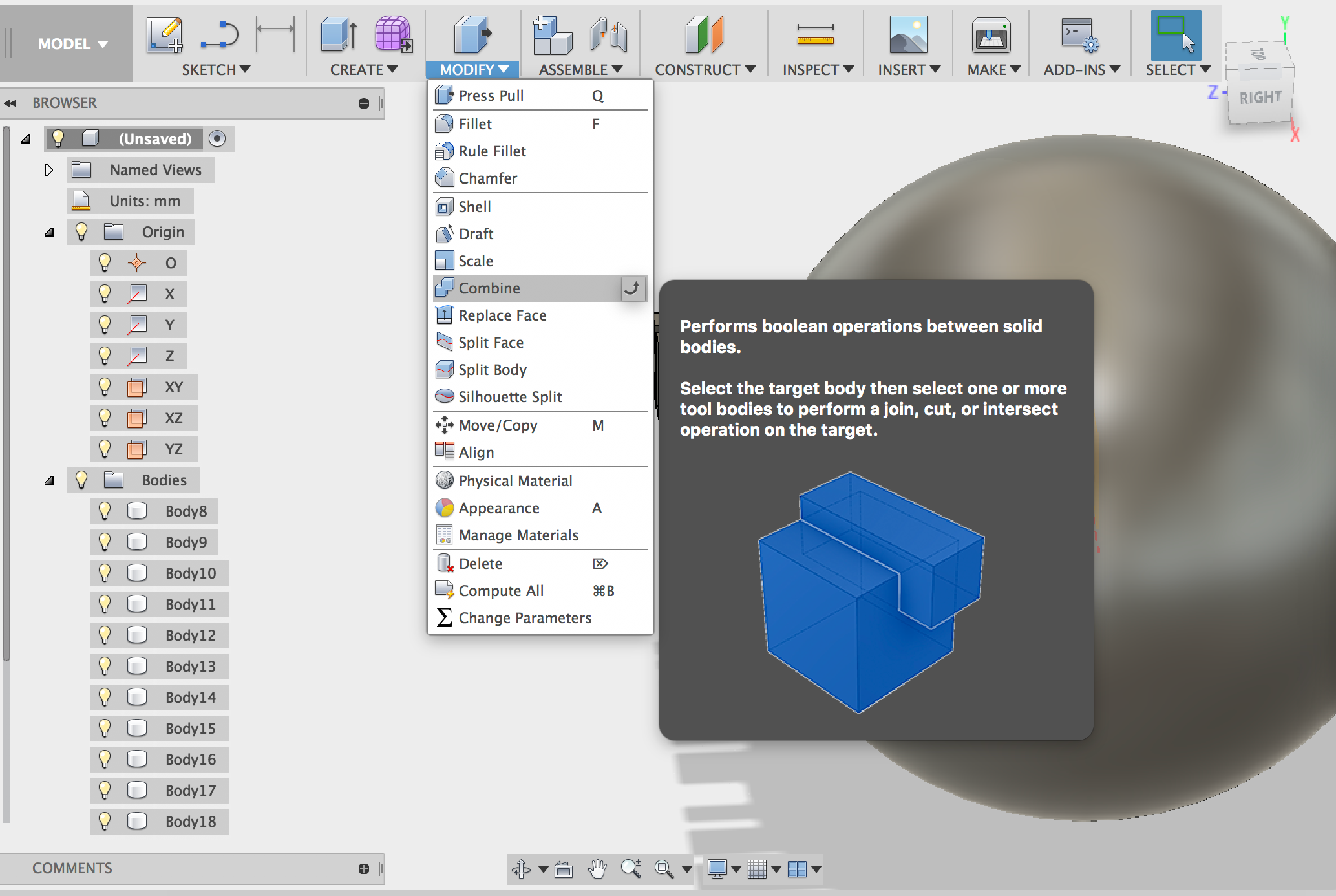Click the Press Pull toolbar icon
The height and width of the screenshot is (896, 1336).
coord(472,35)
